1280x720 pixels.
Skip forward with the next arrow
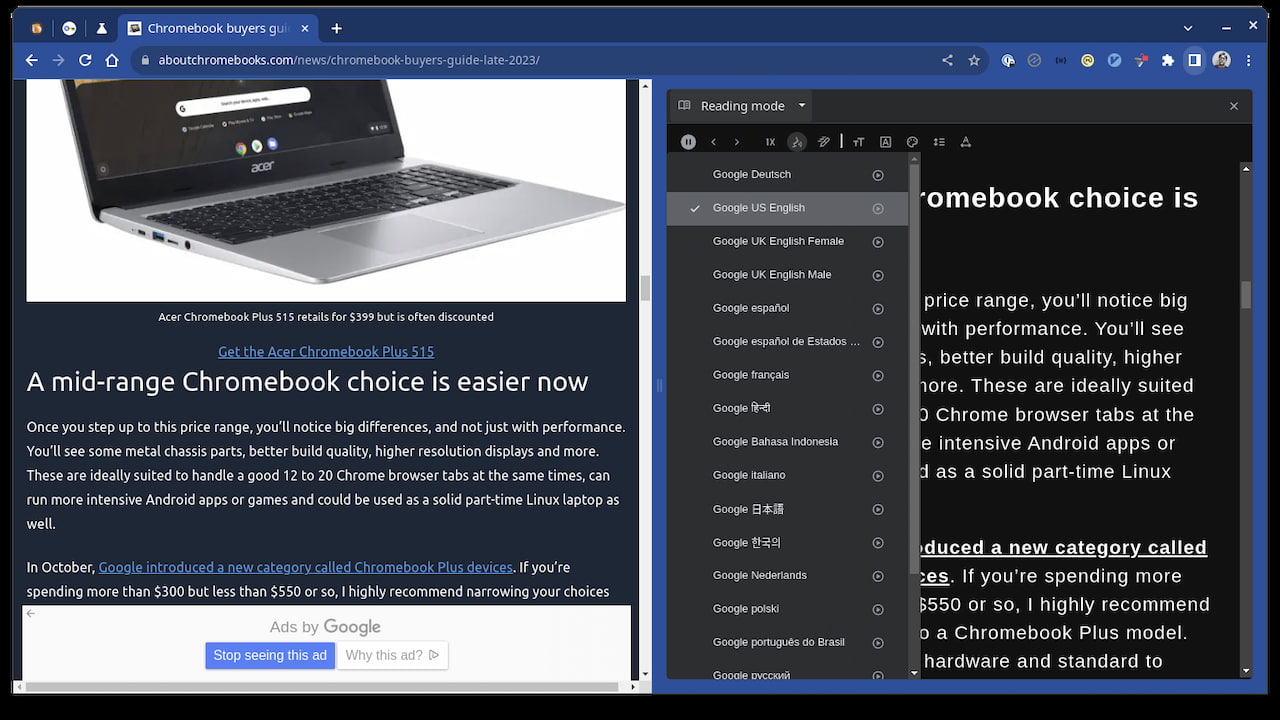737,141
